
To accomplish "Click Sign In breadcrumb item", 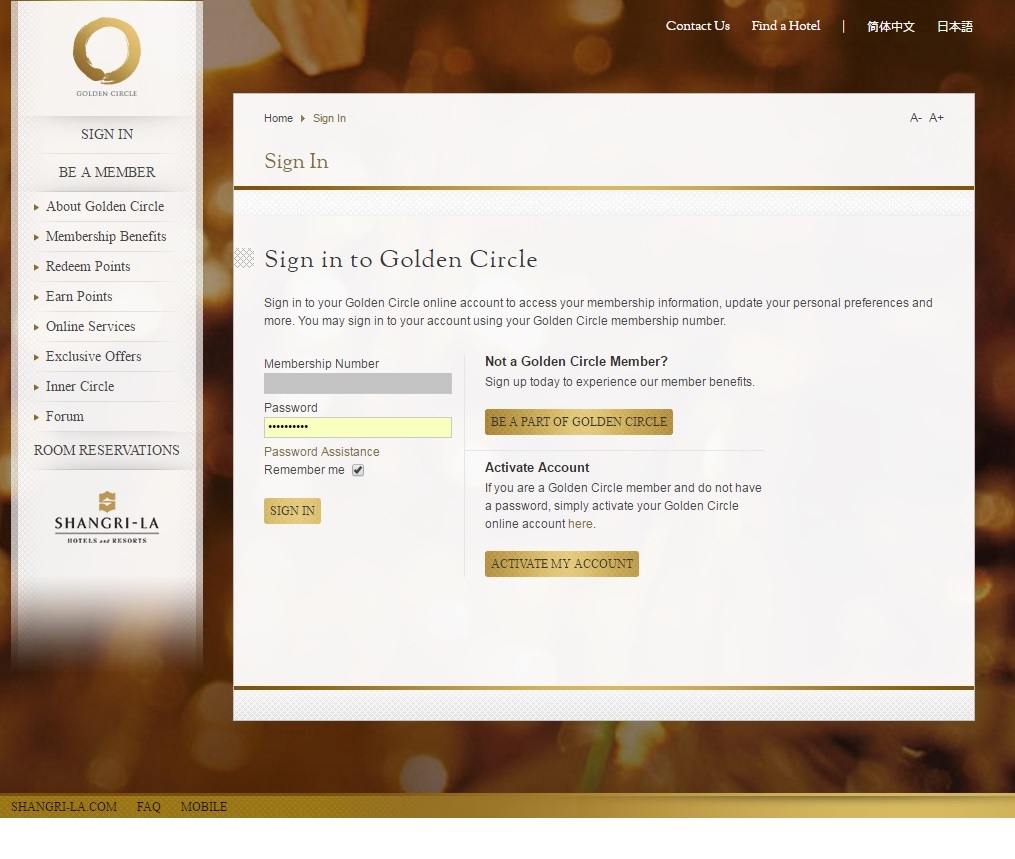I will 329,118.
